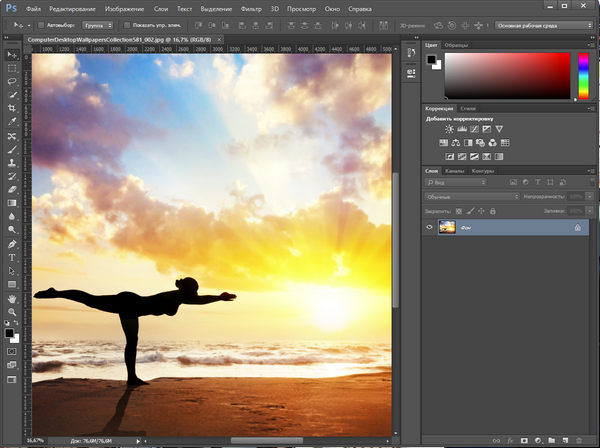Click the rainbow hue slider strip
600x448 pixels.
584,75
